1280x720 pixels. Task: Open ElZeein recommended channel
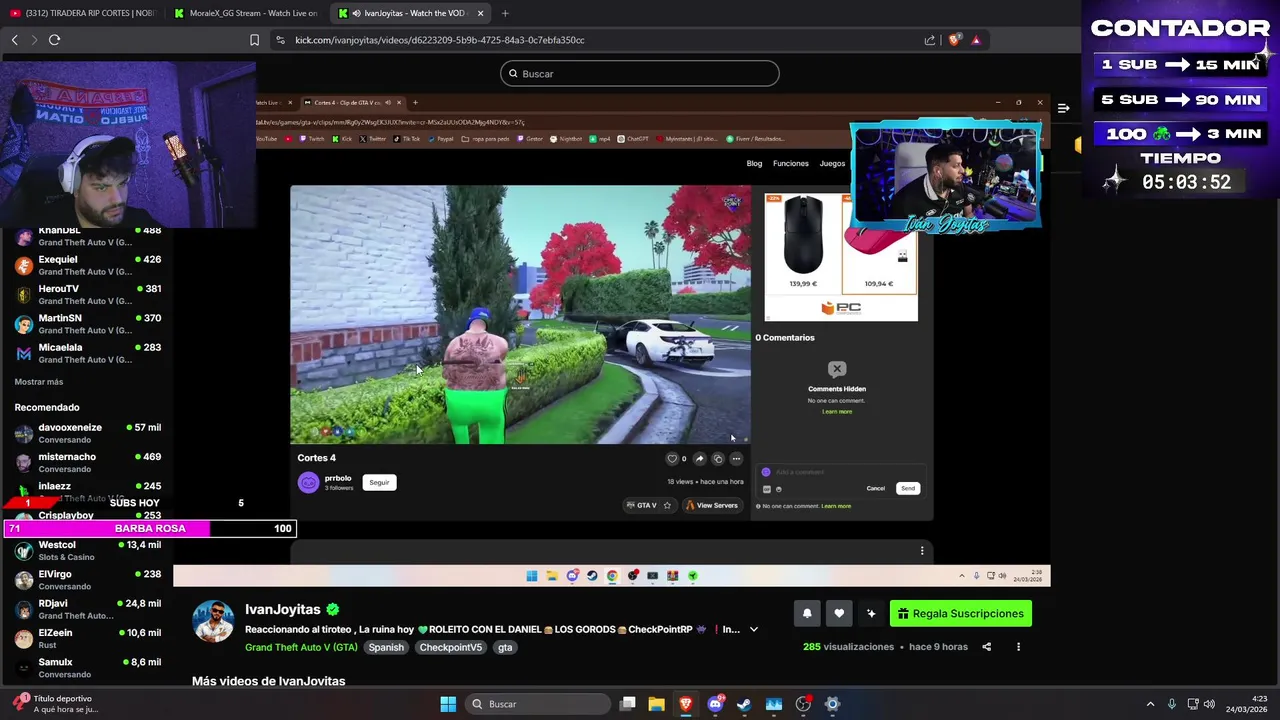(88, 638)
